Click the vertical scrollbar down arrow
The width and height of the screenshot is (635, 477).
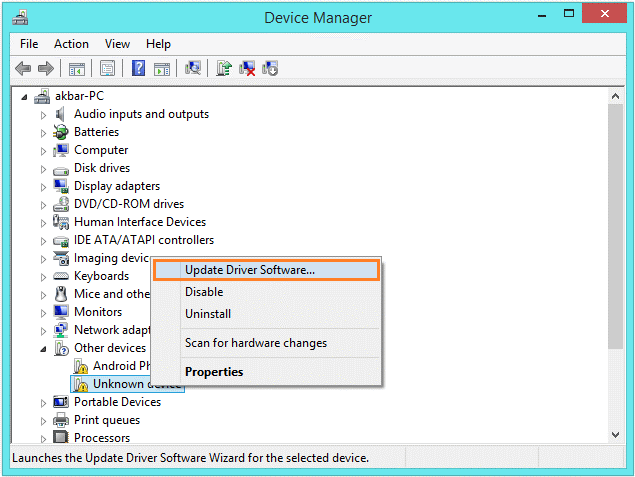pyautogui.click(x=616, y=435)
